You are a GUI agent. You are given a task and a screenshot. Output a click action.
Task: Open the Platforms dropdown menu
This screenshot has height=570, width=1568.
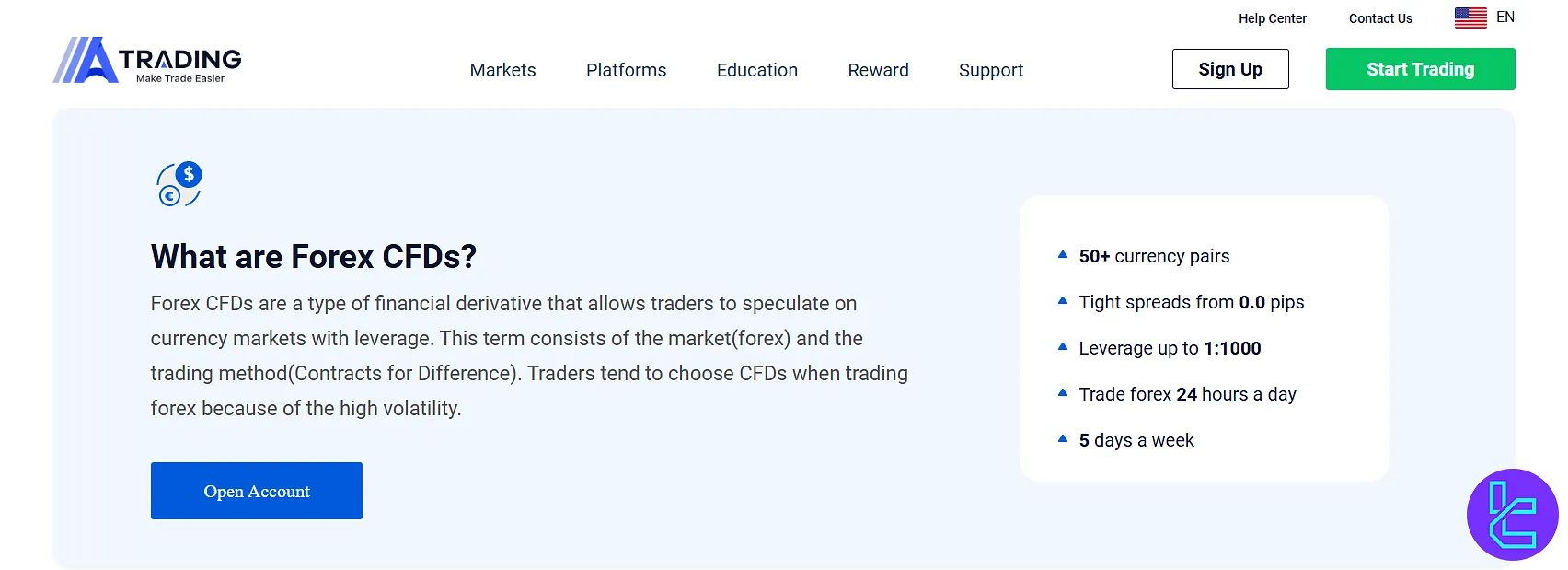626,70
